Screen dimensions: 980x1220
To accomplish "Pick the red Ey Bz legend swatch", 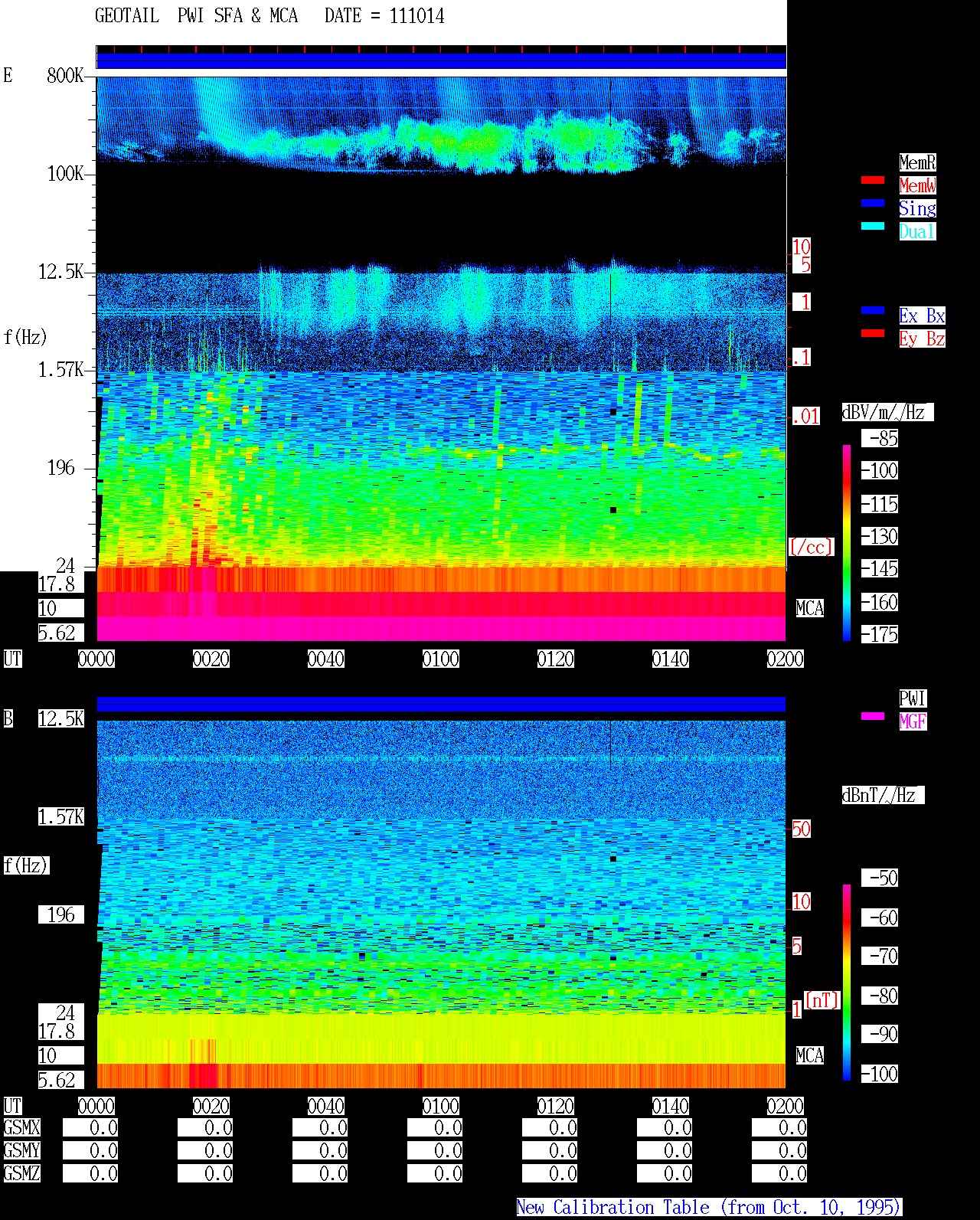I will pos(873,334).
